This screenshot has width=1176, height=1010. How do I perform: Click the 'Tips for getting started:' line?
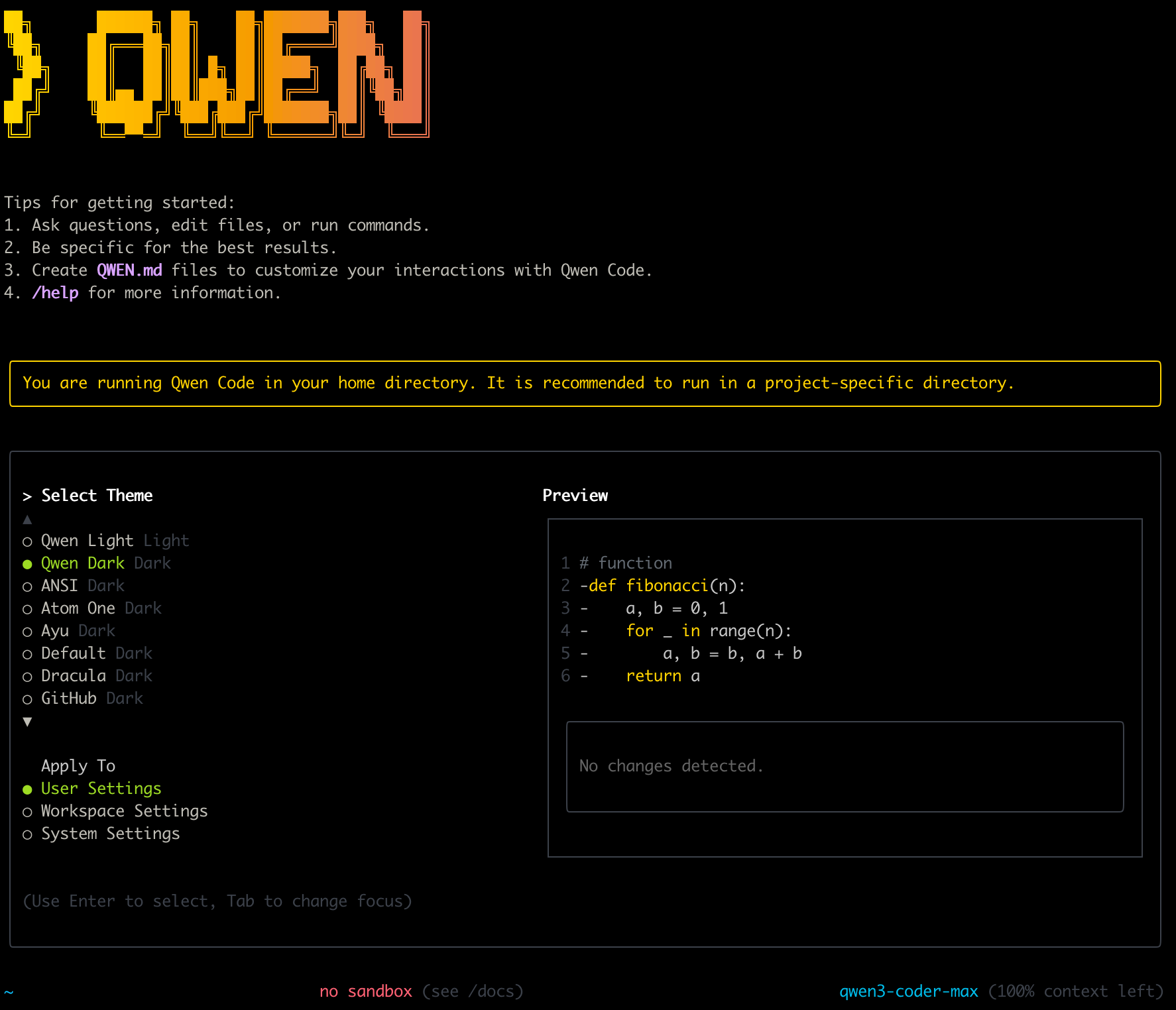[119, 203]
